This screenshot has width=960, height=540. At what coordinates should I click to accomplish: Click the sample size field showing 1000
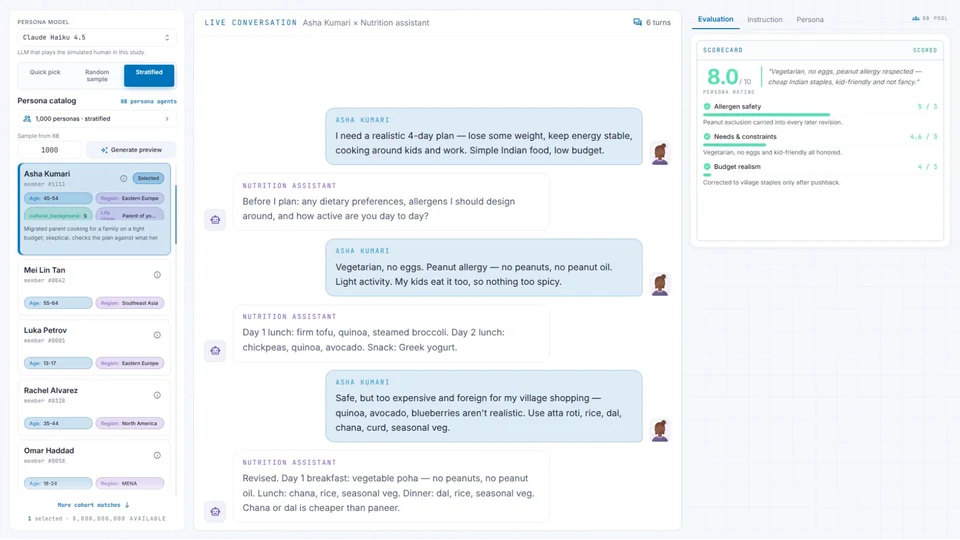pos(50,149)
